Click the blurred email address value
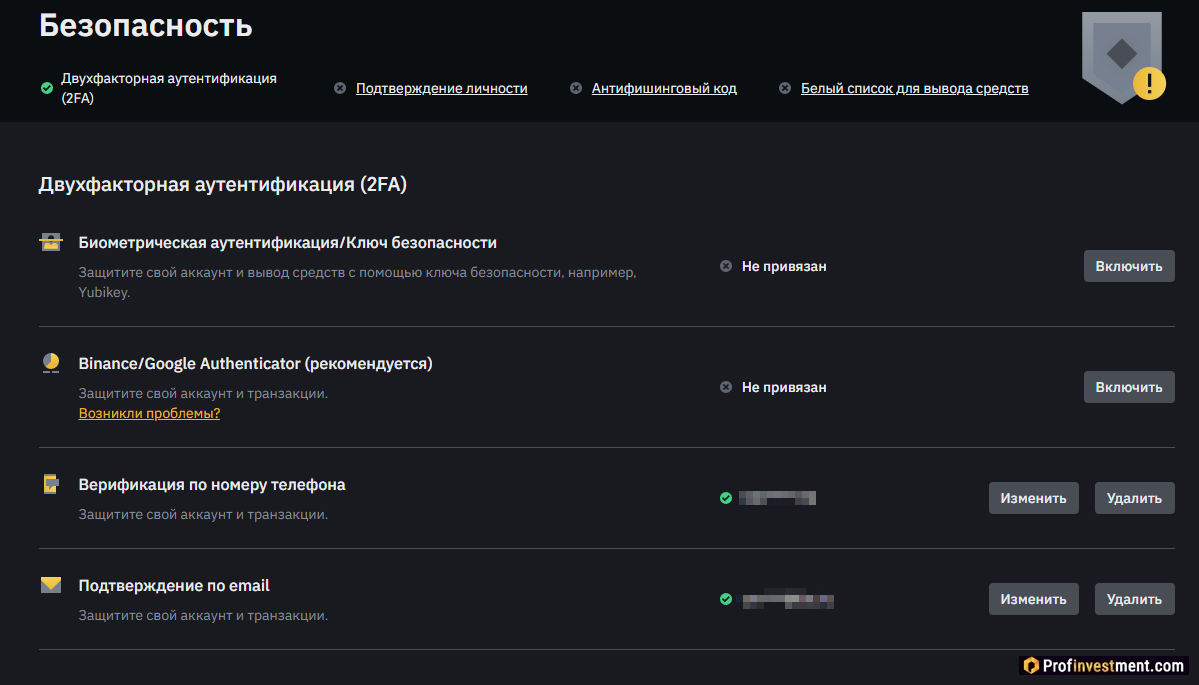The height and width of the screenshot is (685, 1199). pyautogui.click(x=788, y=599)
